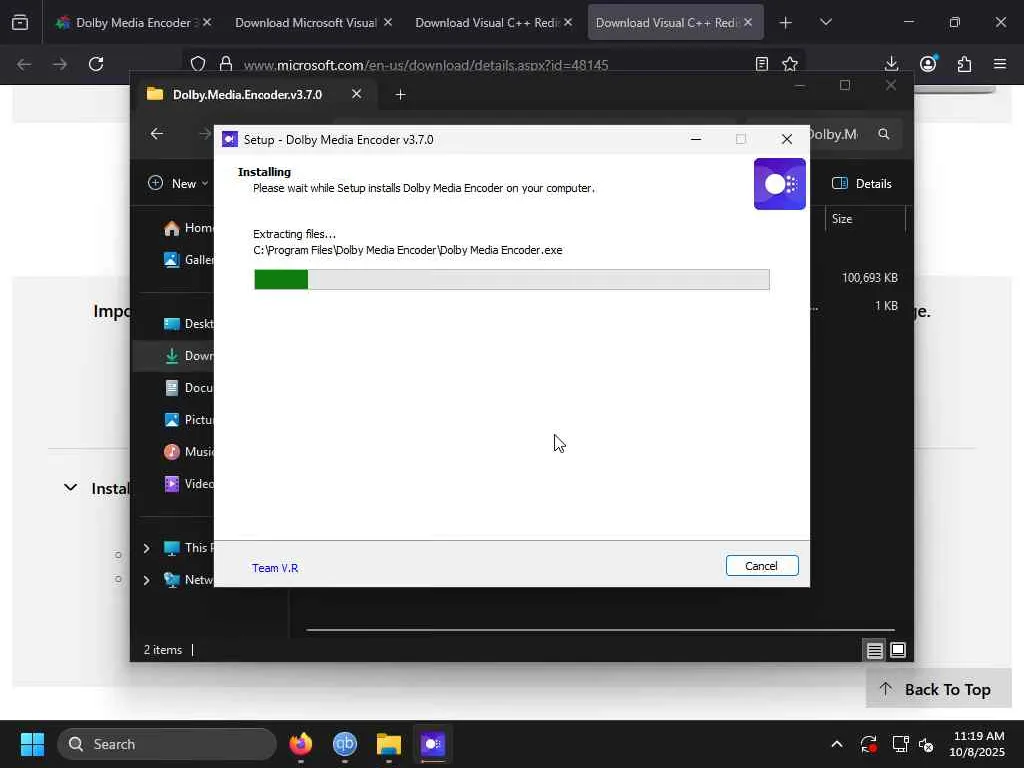This screenshot has height=768, width=1024.
Task: Sort files by the Size column
Action: click(x=864, y=219)
